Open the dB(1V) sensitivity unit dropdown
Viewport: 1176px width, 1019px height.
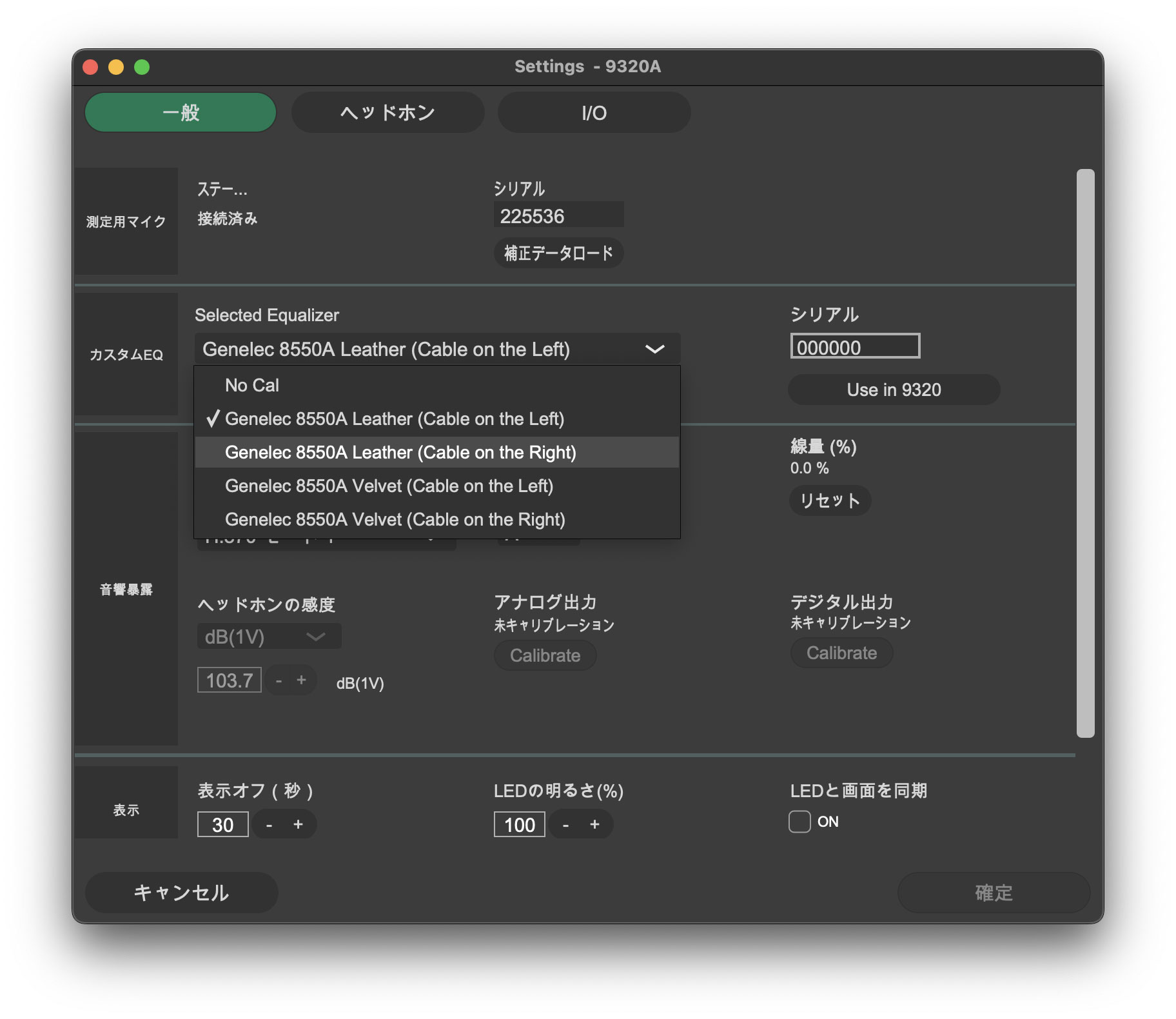[269, 637]
